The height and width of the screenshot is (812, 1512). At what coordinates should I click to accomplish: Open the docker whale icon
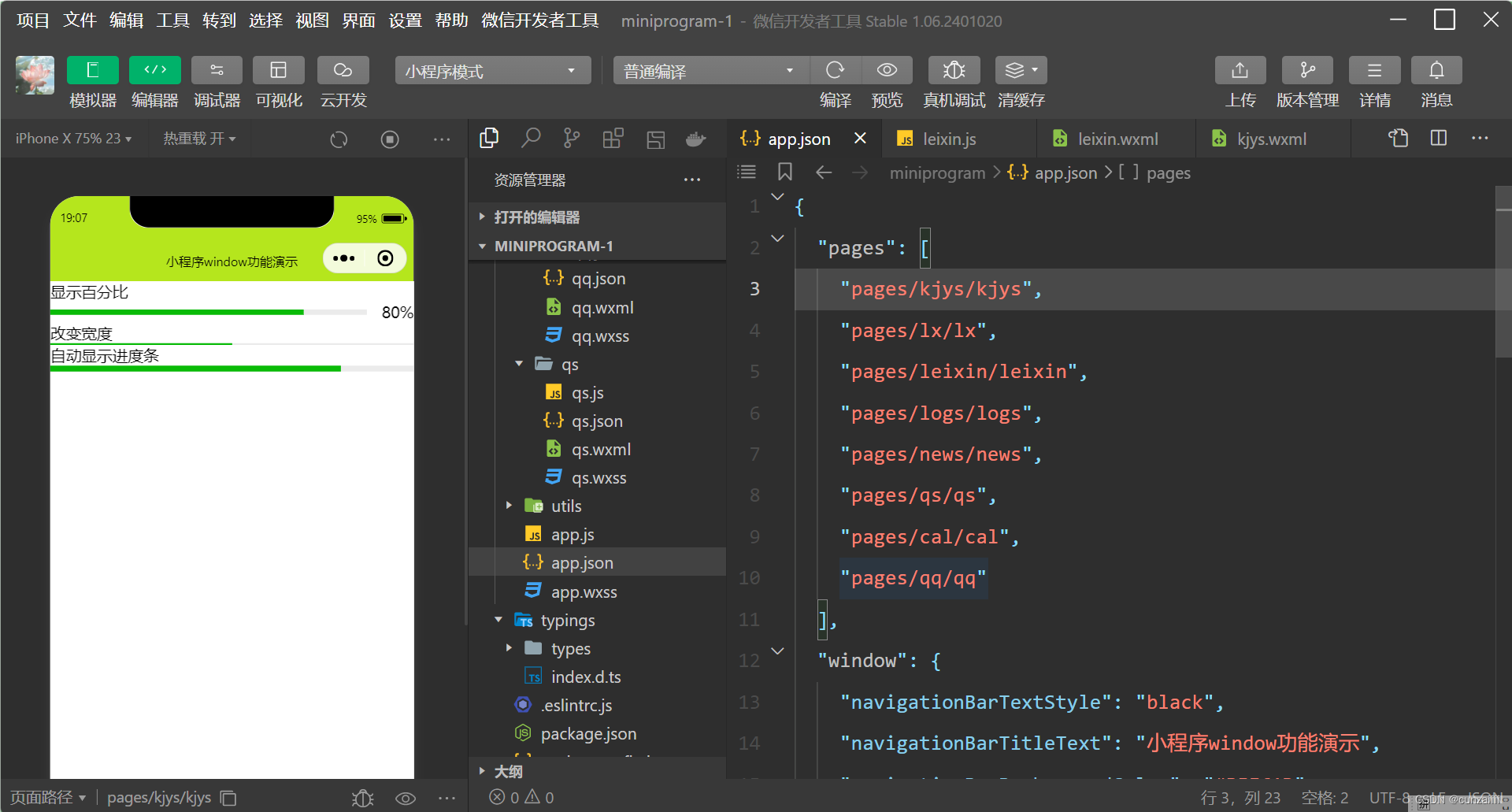696,139
